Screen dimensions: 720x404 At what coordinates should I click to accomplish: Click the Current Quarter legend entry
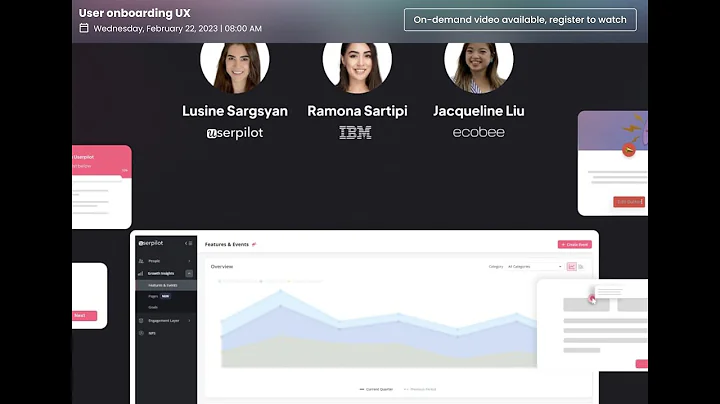pyautogui.click(x=377, y=389)
